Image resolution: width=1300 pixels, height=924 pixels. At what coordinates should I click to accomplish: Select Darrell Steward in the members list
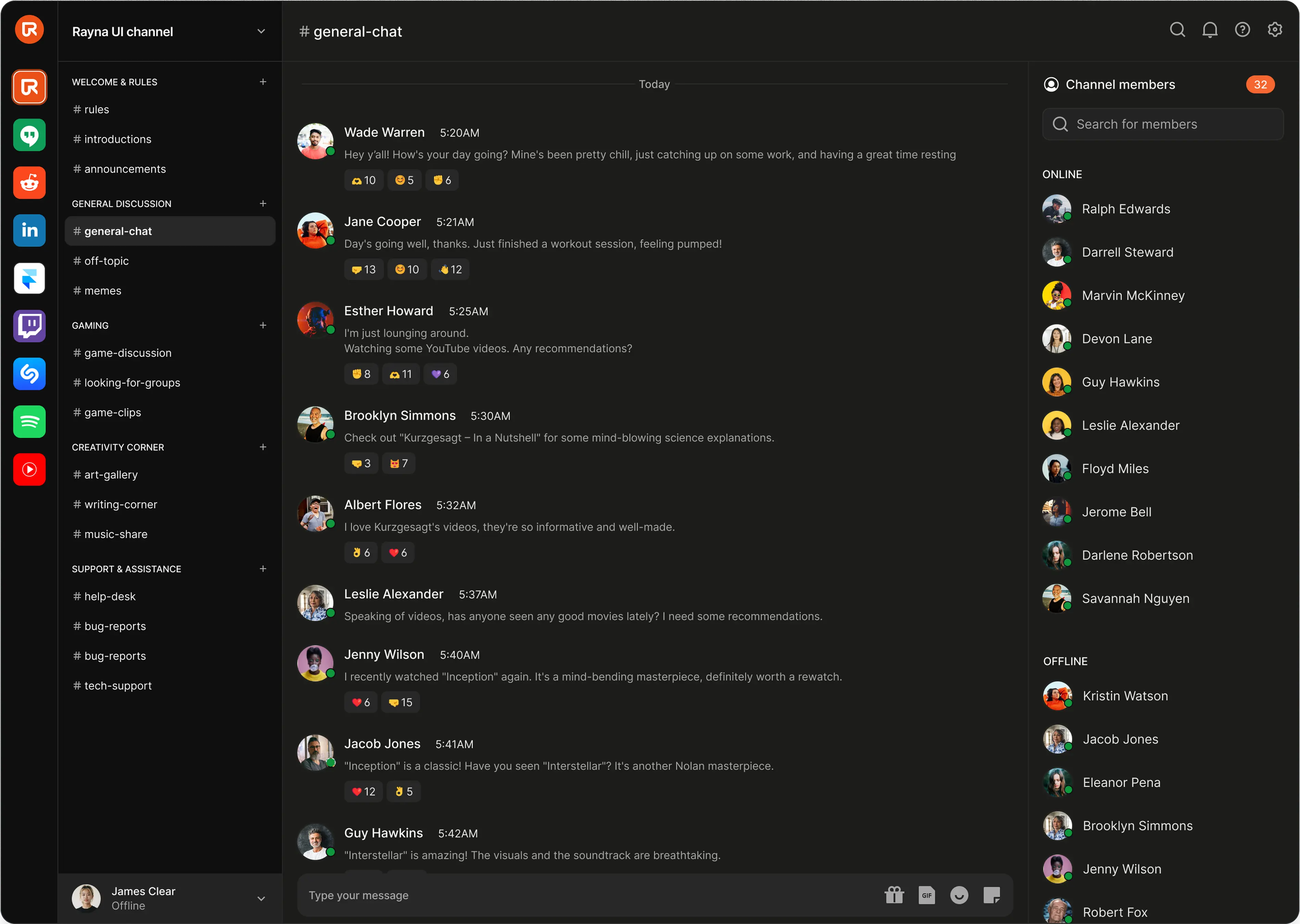pos(1127,252)
